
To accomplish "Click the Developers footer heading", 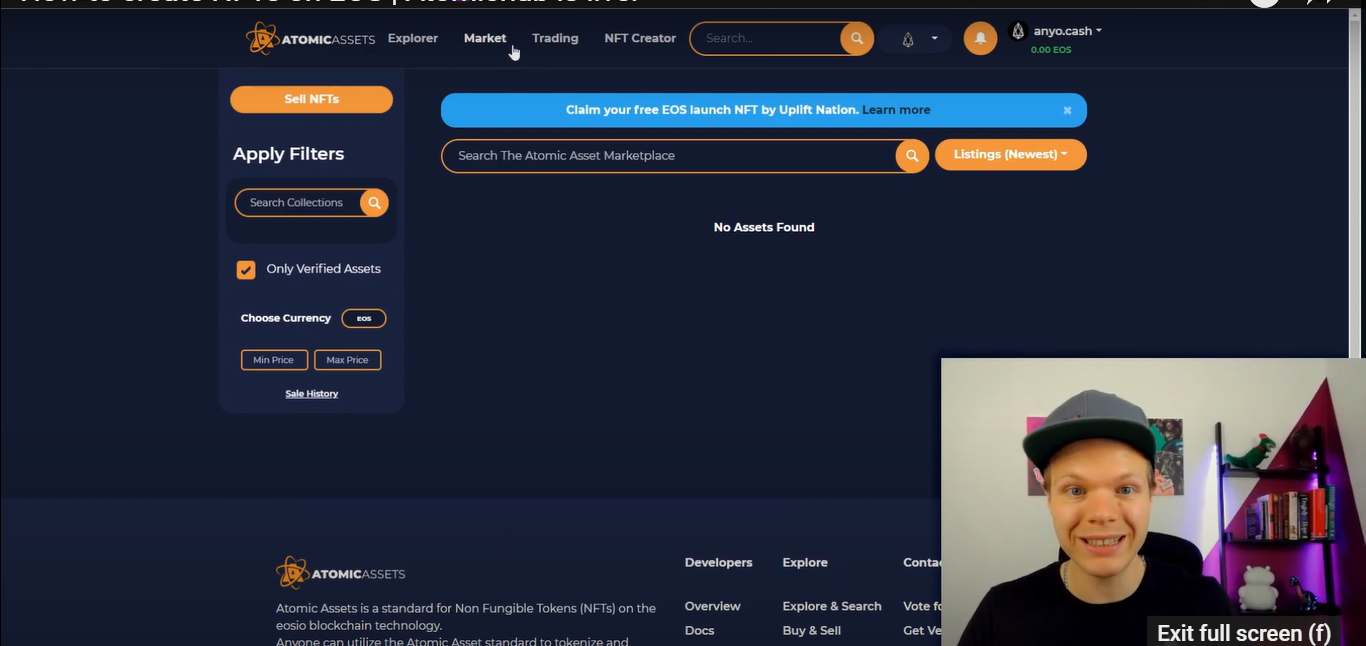I will 718,563.
